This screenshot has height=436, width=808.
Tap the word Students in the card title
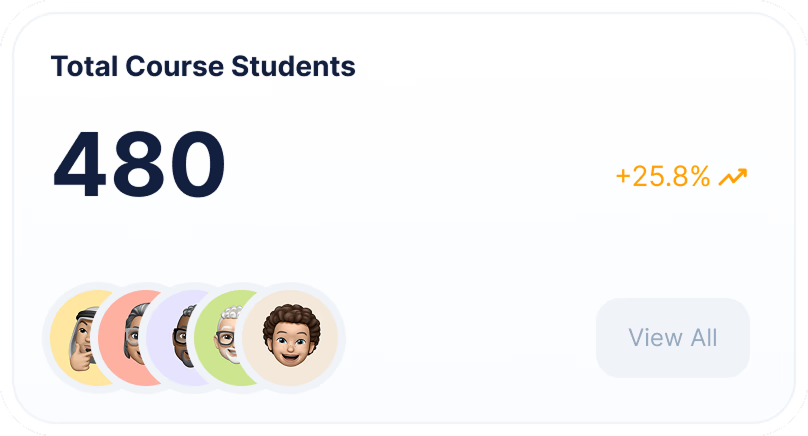click(293, 66)
